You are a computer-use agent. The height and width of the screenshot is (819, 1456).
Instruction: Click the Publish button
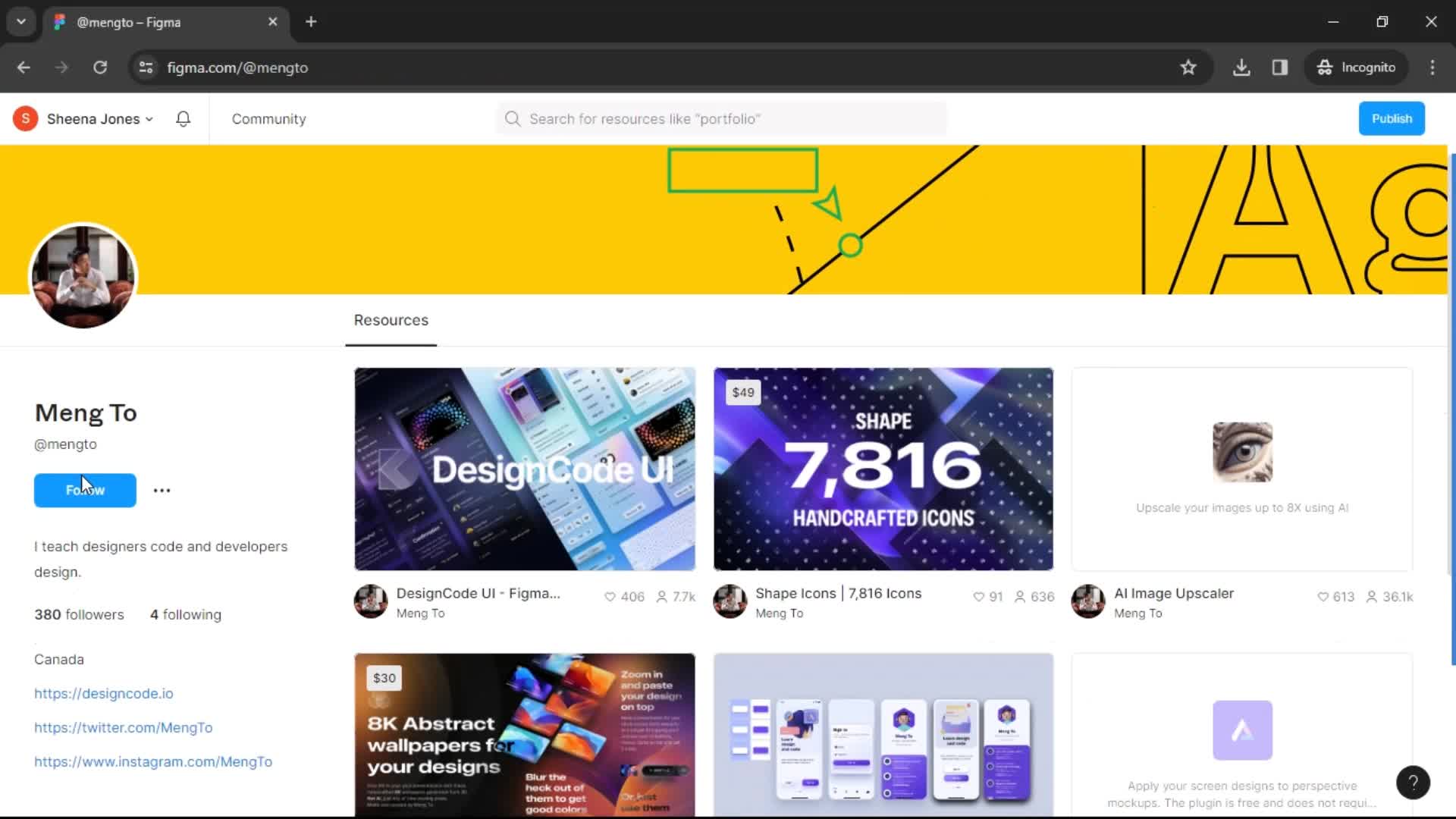[x=1392, y=118]
